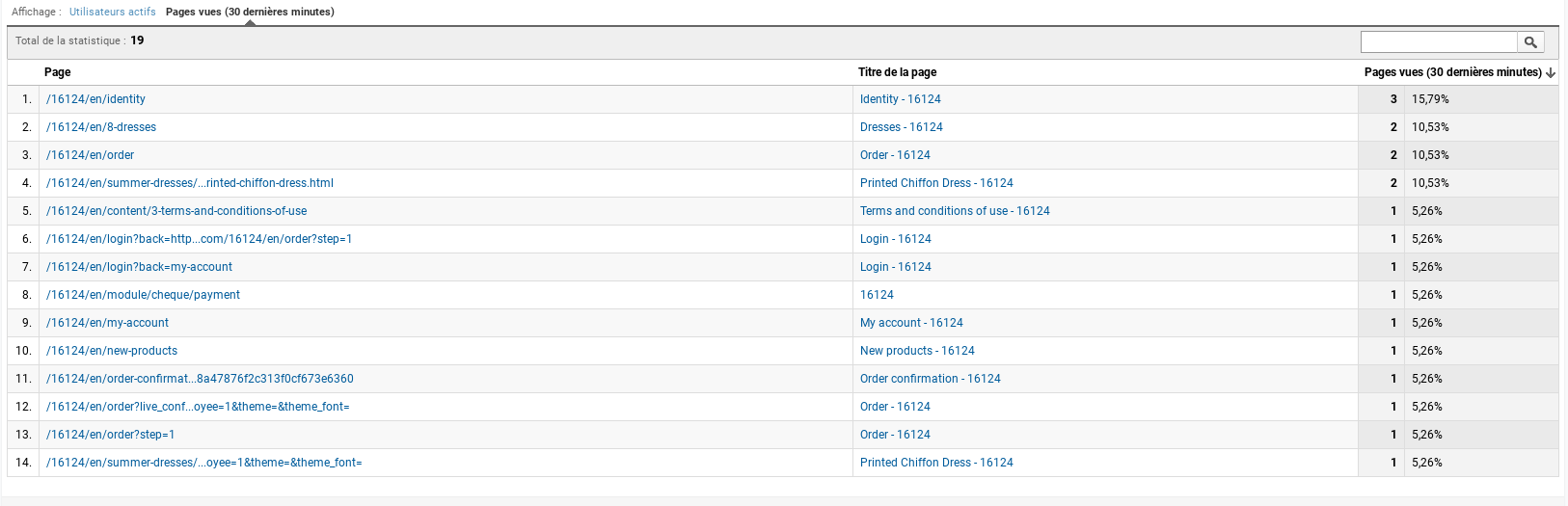Viewport: 1568px width, 506px height.
Task: Click the Dresses - 16124 title link
Action: point(902,127)
